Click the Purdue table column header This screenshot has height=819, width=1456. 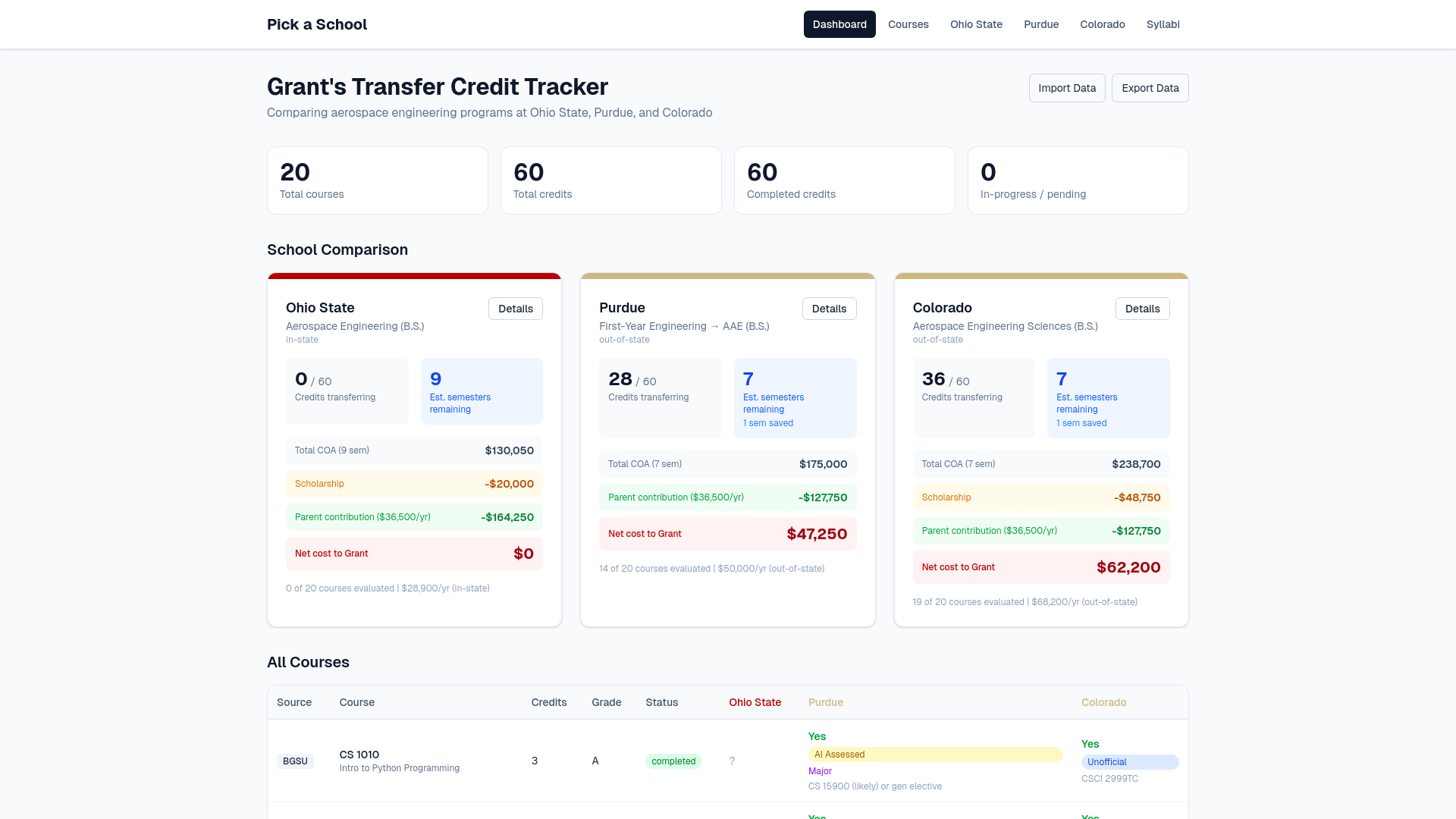coord(826,702)
